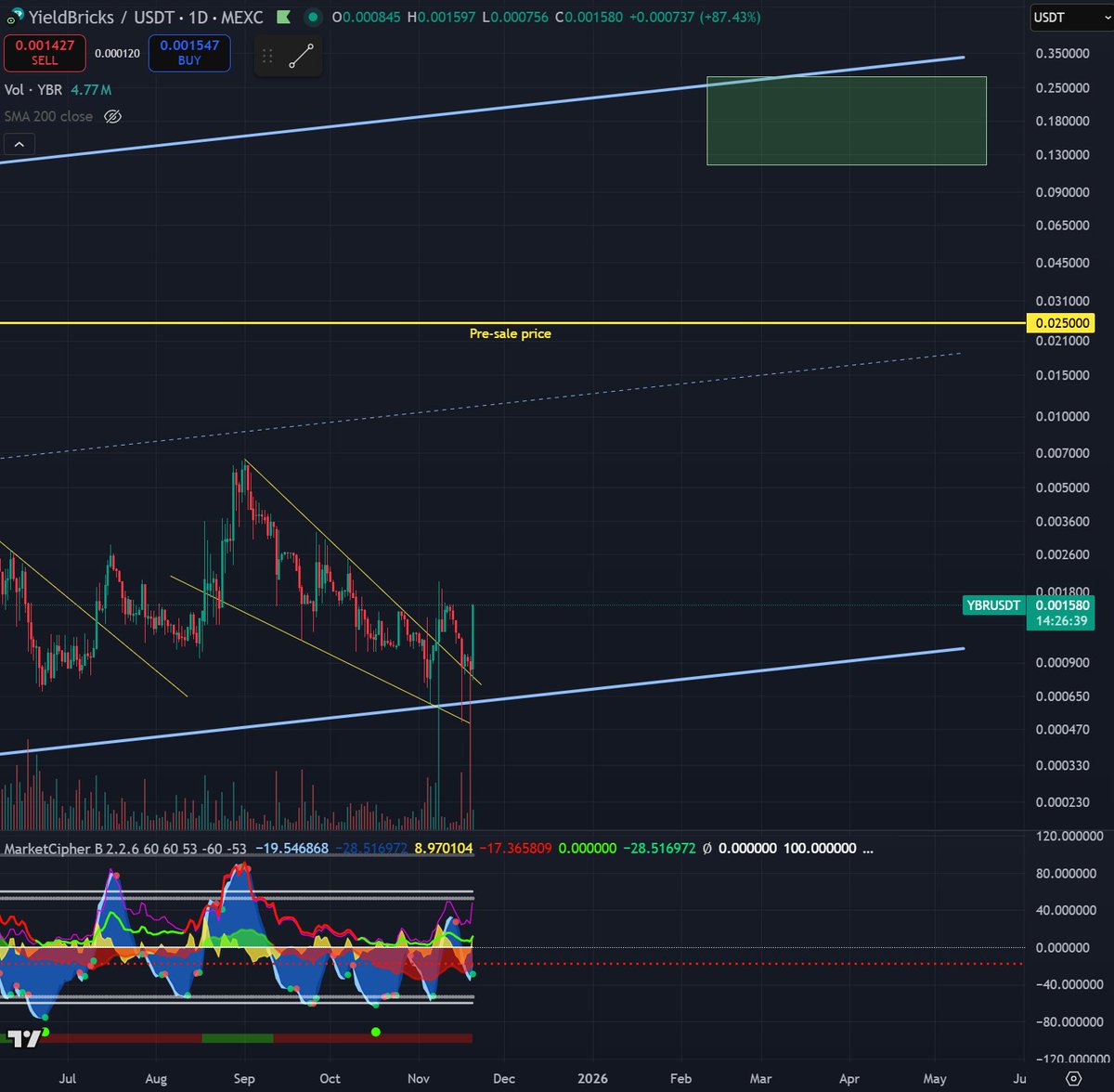Viewport: 1114px width, 1092px height.
Task: Click the 80.000000 oscillator axis label
Action: 1064,874
